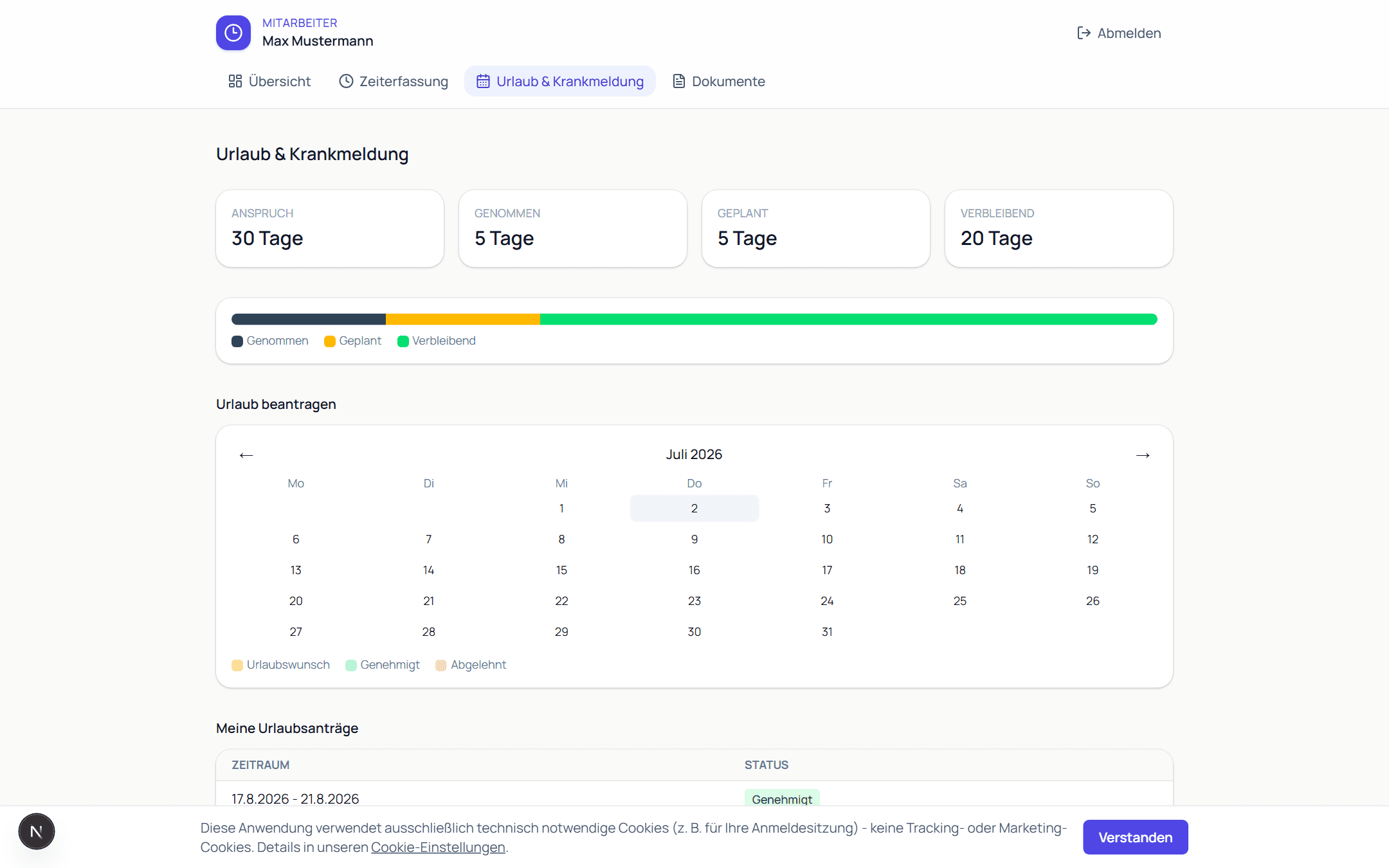Select July 2 in the calendar
Image resolution: width=1389 pixels, height=868 pixels.
(694, 508)
